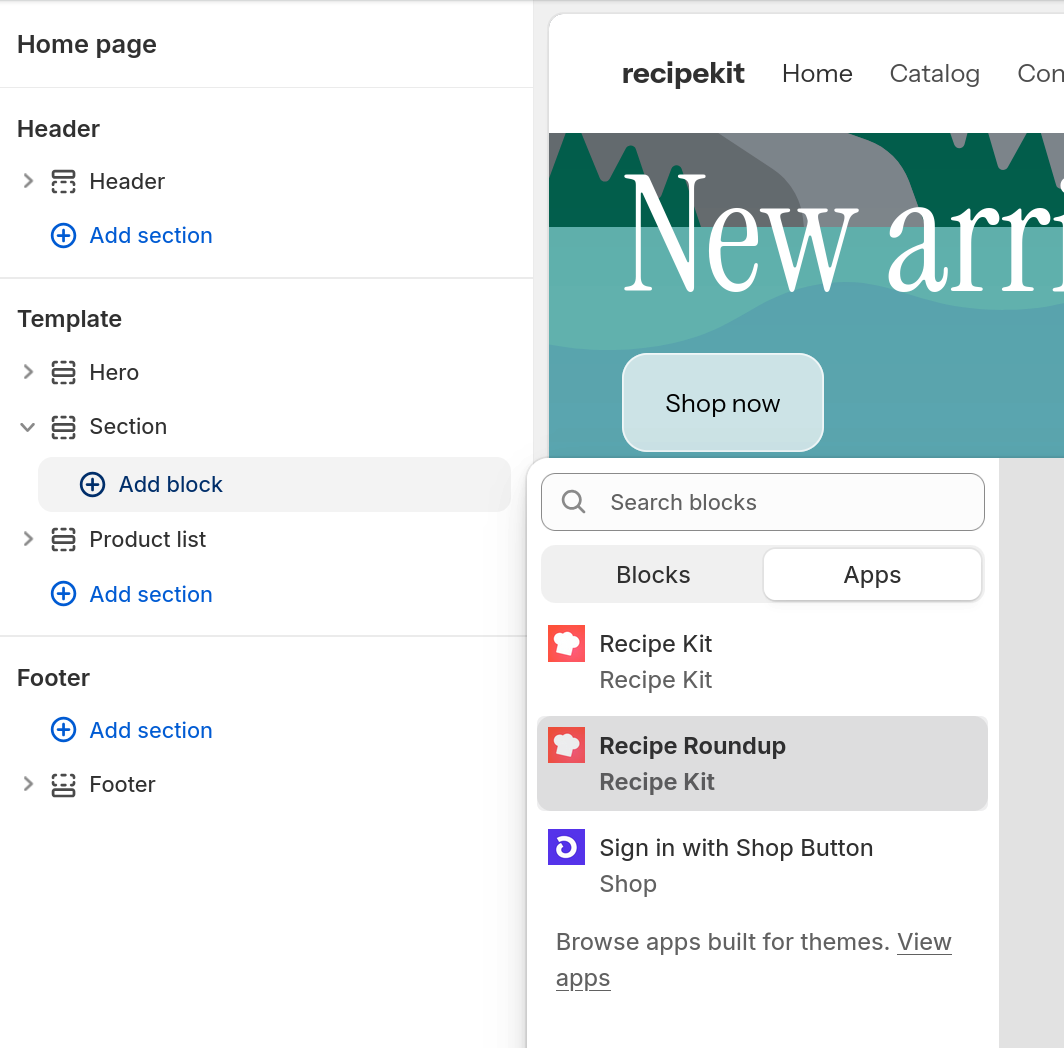Viewport: 1064px width, 1048px height.
Task: Expand the Hero section chevron
Action: [x=28, y=372]
